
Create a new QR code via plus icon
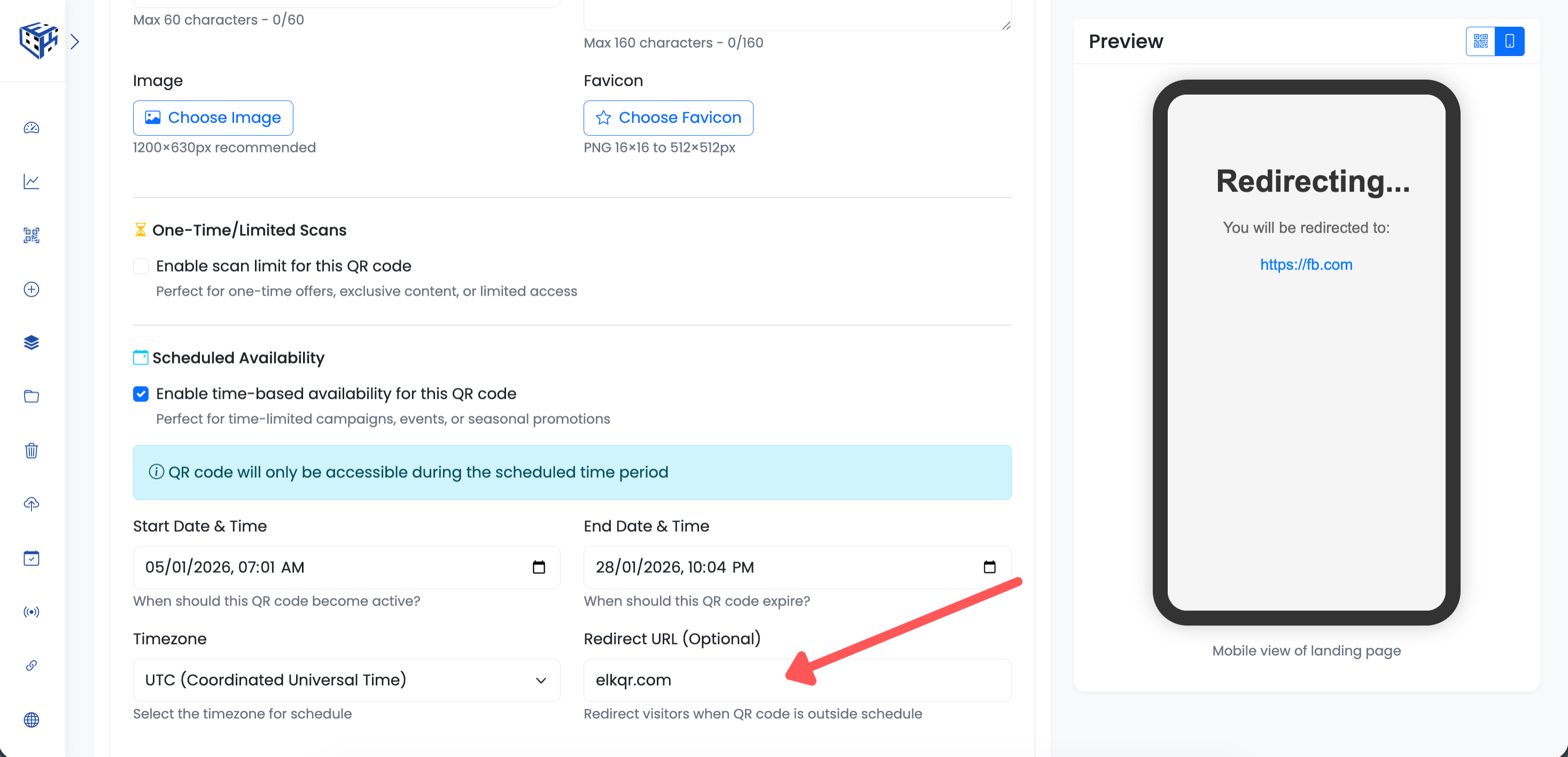[x=31, y=290]
